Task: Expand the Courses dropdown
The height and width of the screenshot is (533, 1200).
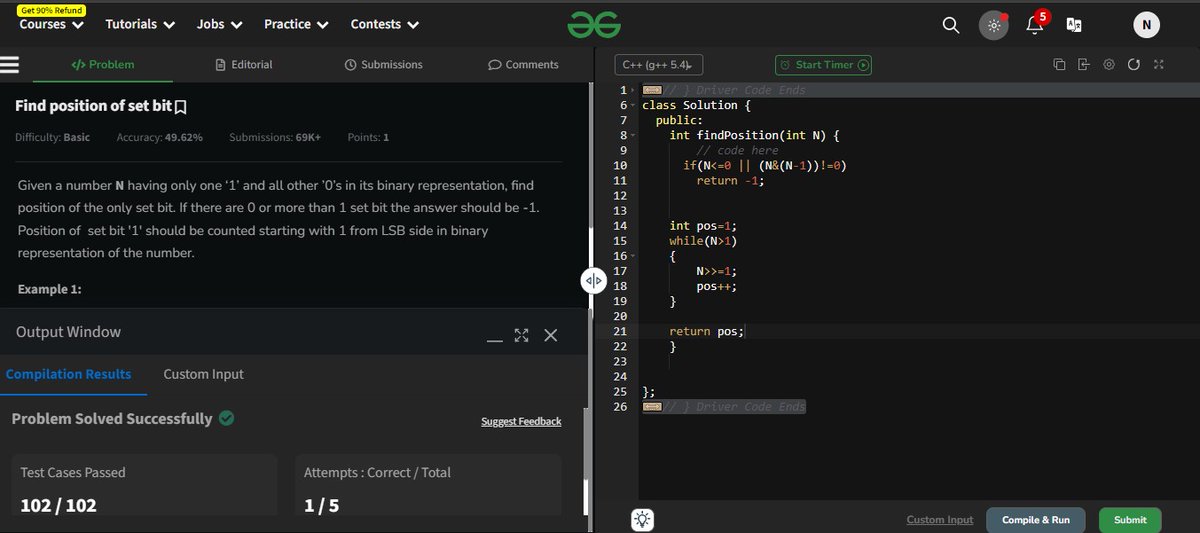Action: (50, 24)
